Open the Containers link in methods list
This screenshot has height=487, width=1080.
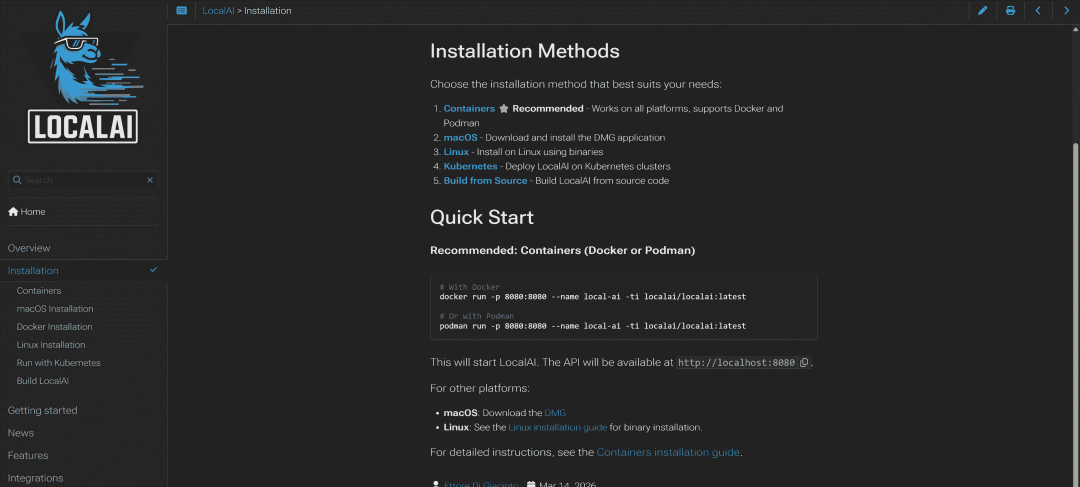pyautogui.click(x=469, y=109)
